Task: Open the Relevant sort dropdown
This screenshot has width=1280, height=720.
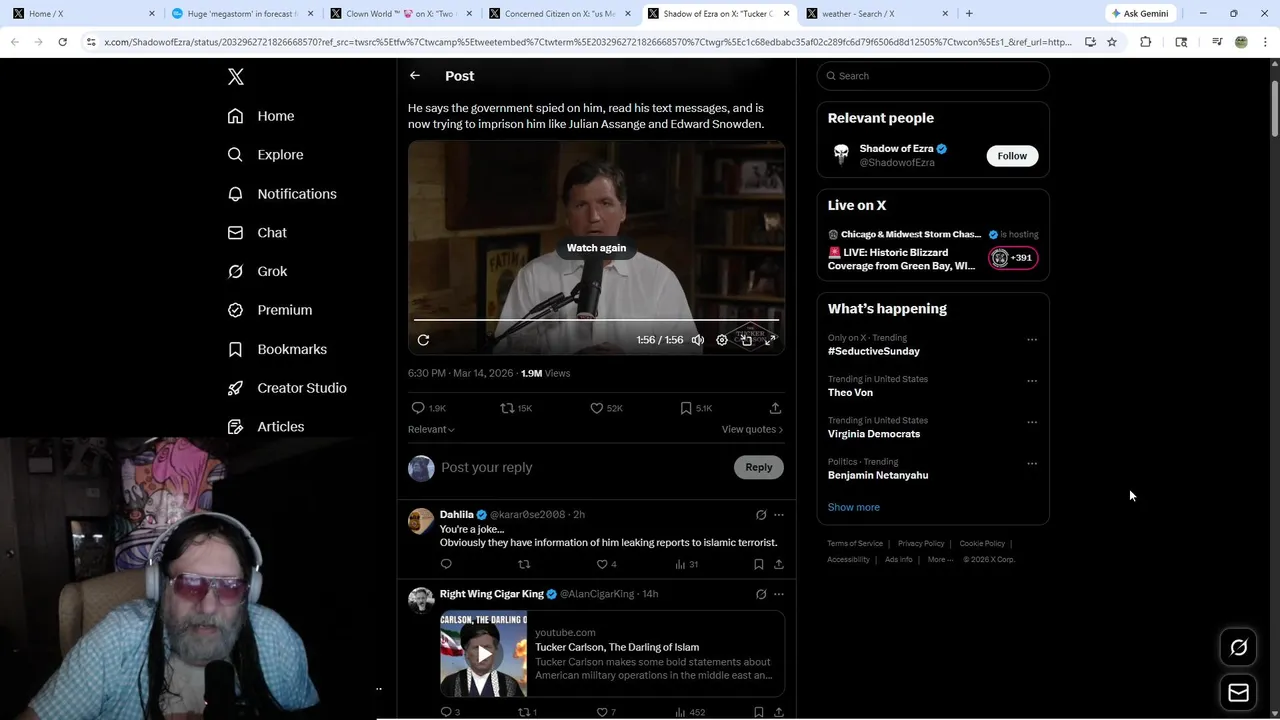Action: pyautogui.click(x=431, y=429)
